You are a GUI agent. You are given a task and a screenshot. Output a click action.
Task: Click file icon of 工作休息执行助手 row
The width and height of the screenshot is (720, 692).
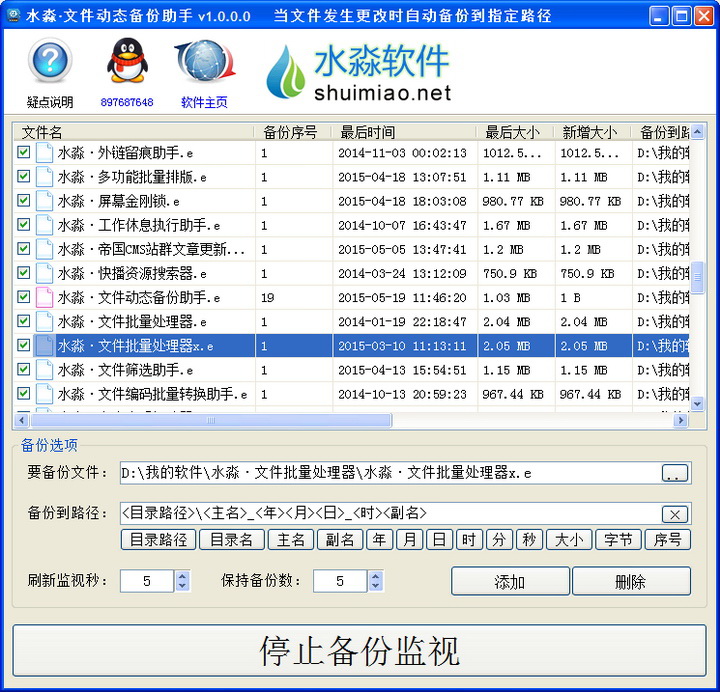[44, 225]
